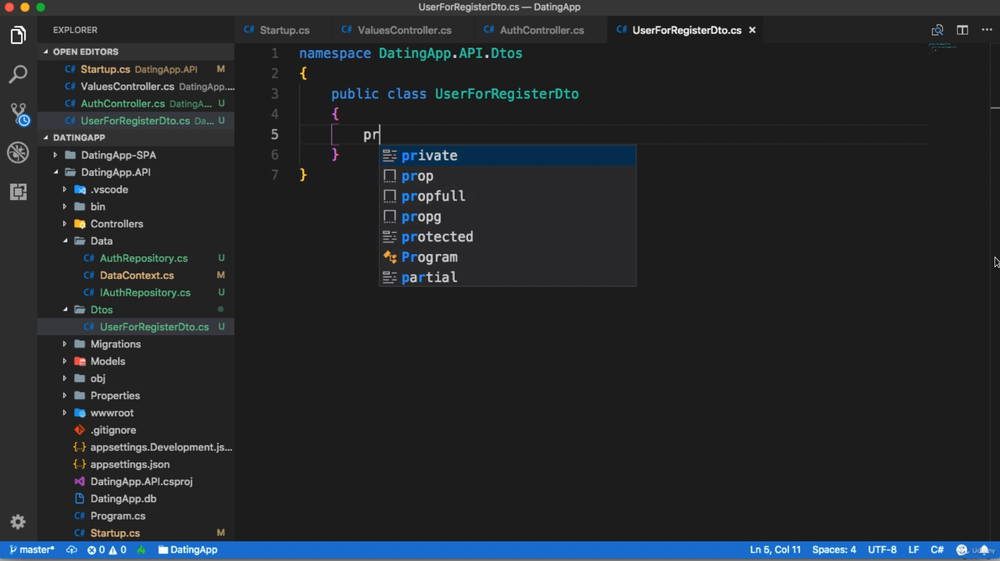Collapse the DATINGAPP workspace section
The image size is (1000, 561).
point(136,138)
